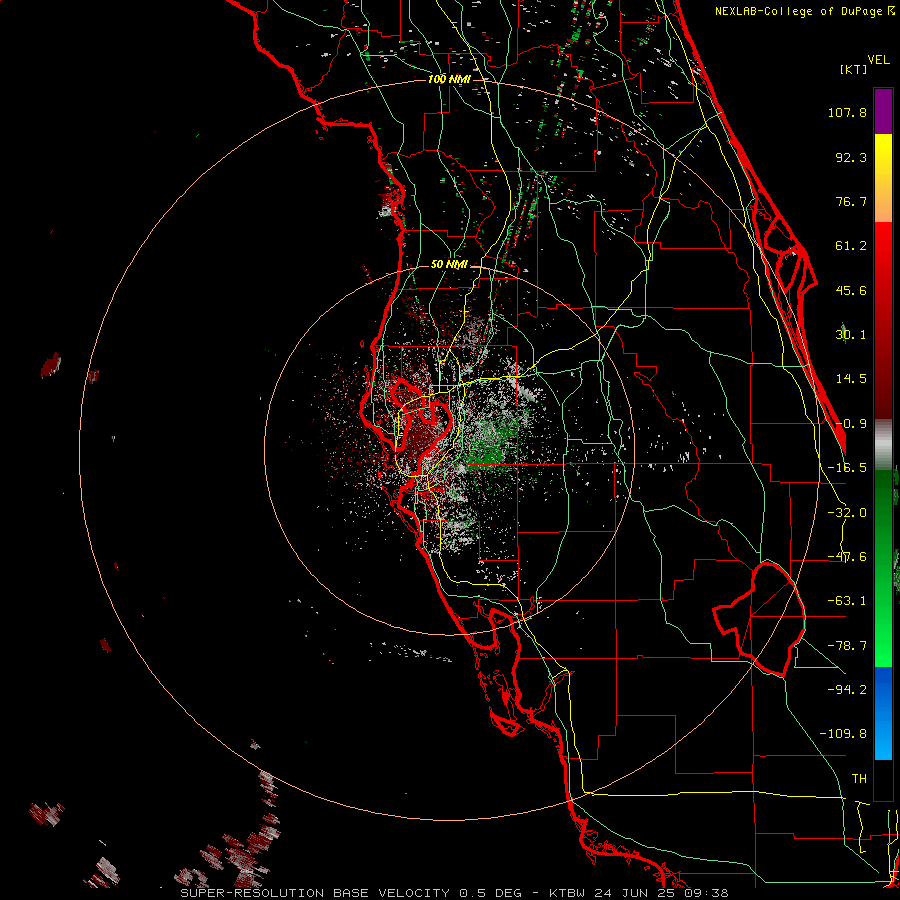Click the -109.8 velocity scale value
Viewport: 900px width, 900px height.
[843, 734]
